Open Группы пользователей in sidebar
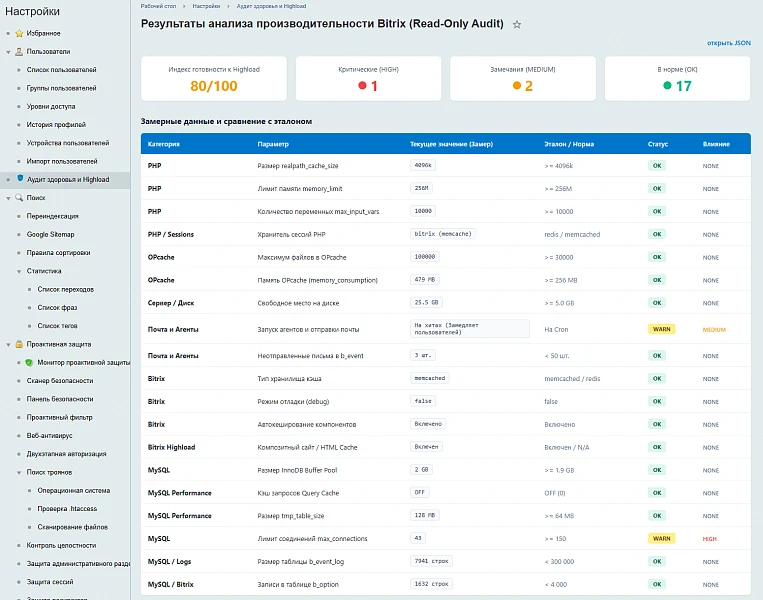This screenshot has width=763, height=600. pyautogui.click(x=61, y=88)
